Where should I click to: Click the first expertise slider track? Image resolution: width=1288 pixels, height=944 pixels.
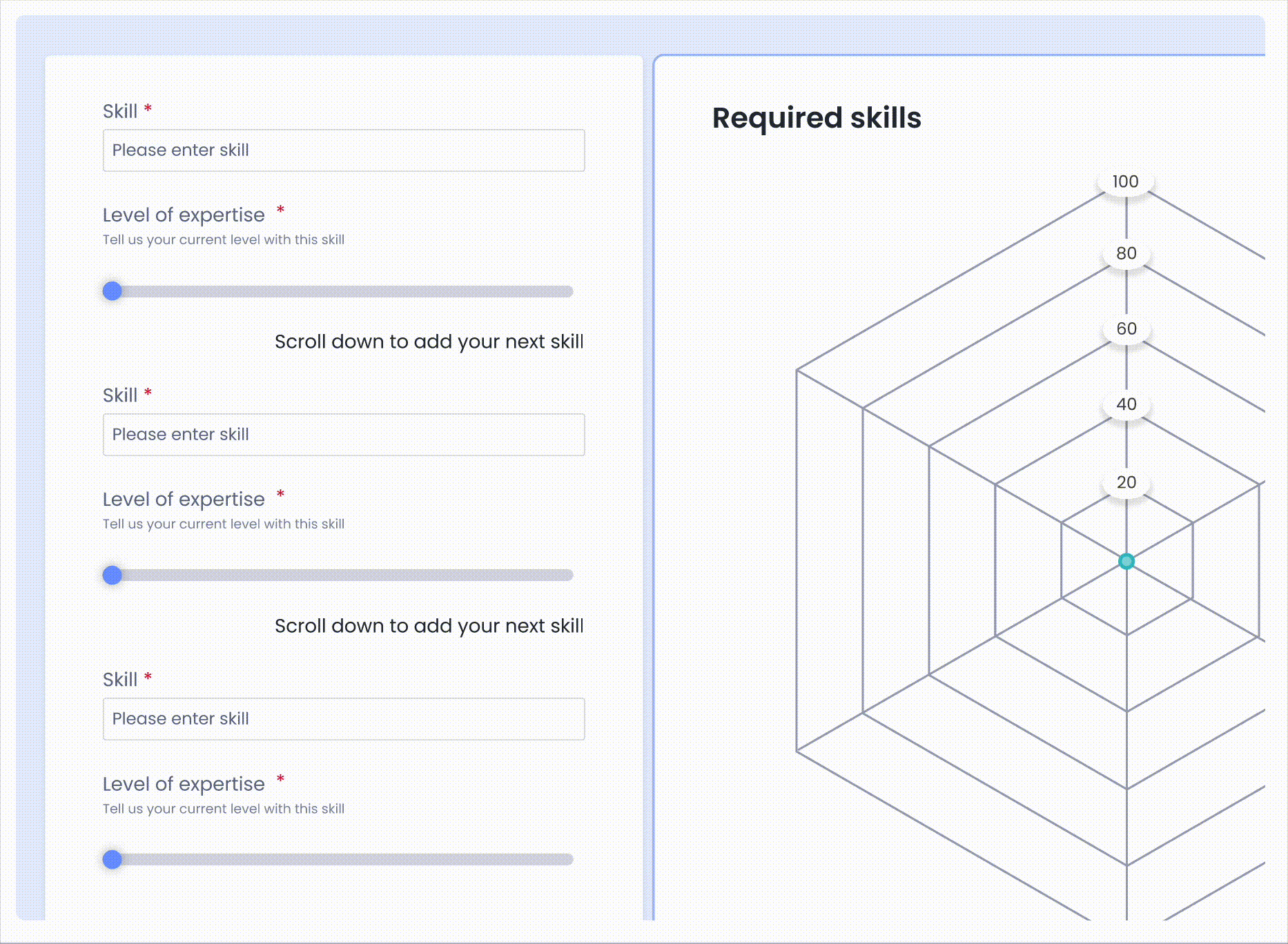pyautogui.click(x=345, y=291)
